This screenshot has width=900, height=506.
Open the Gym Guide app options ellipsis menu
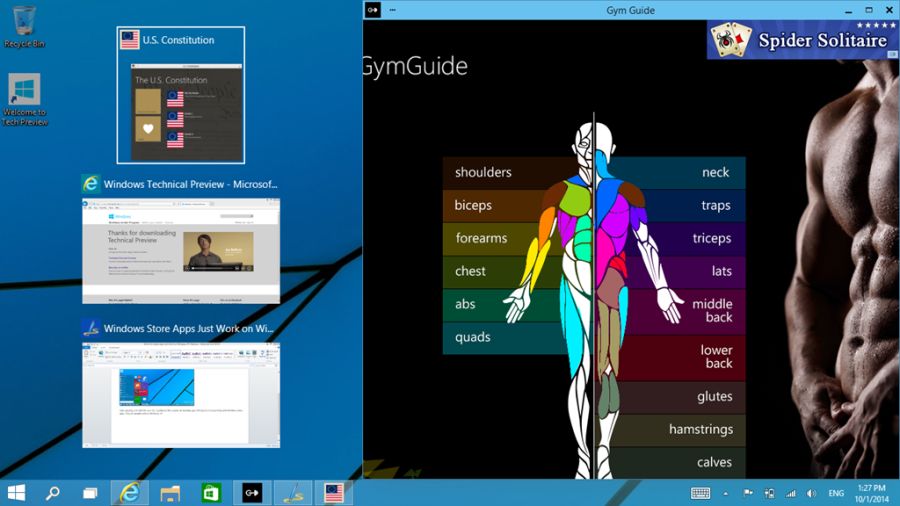(x=393, y=10)
